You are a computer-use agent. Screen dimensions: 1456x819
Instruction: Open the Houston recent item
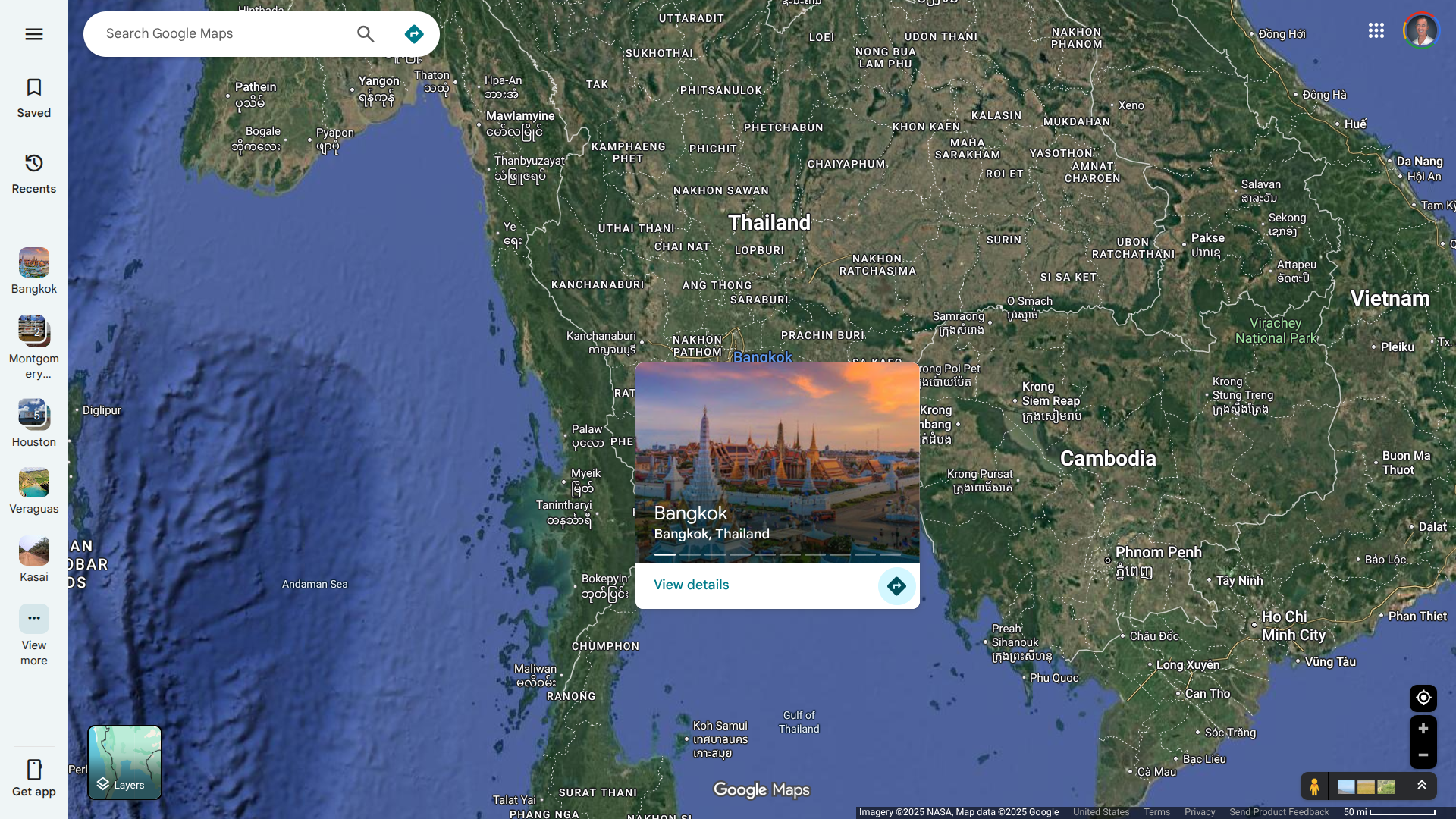pos(33,422)
